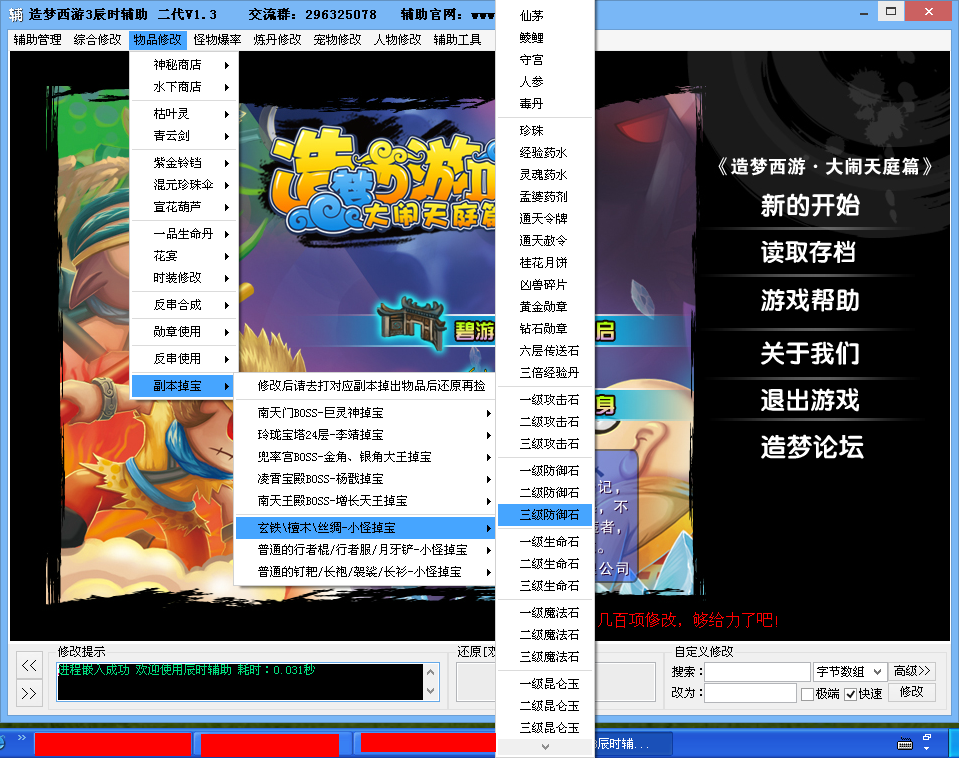
Task: Choose 一级昆仑玉 from item list
Action: [545, 684]
